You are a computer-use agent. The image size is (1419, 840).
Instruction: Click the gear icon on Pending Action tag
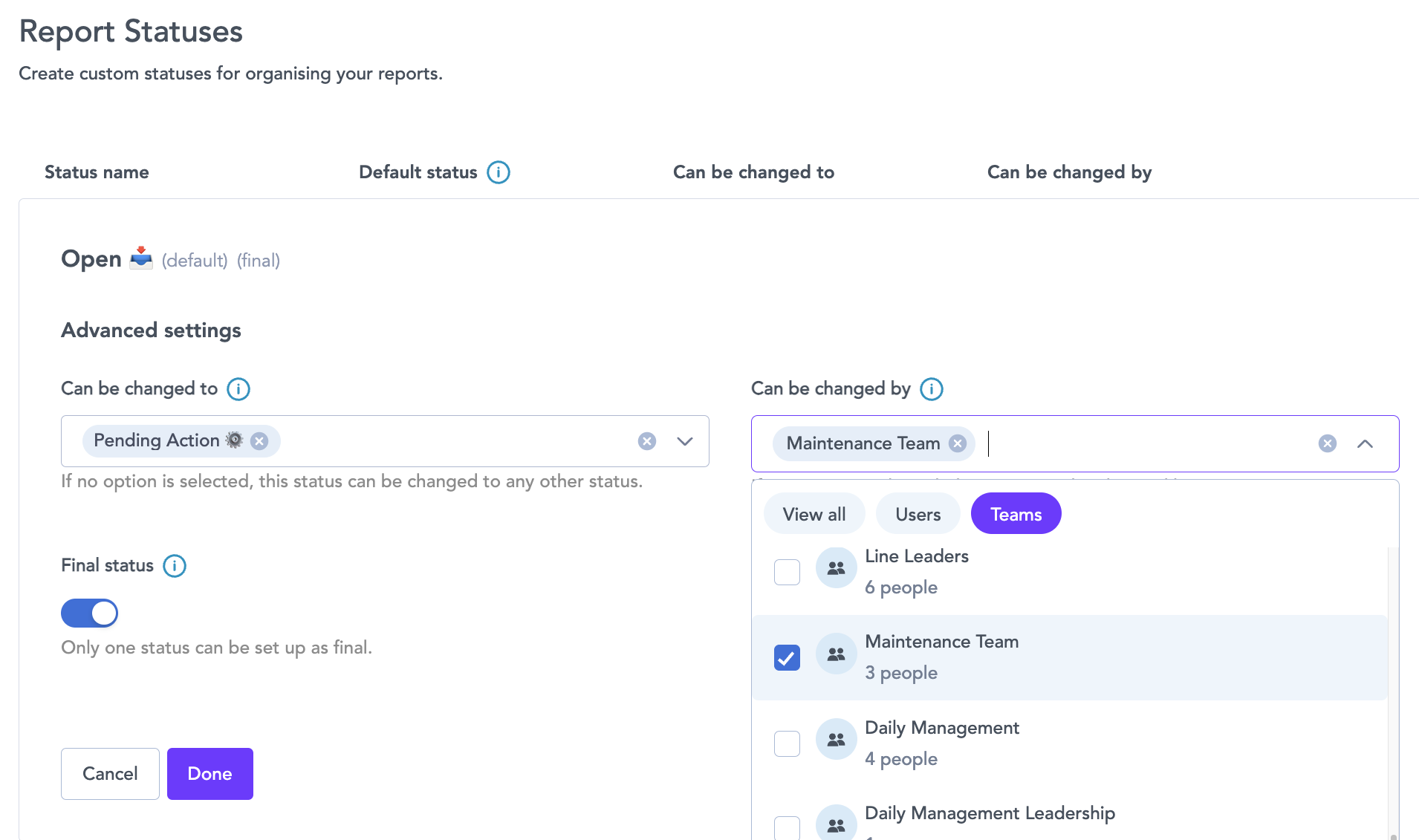(x=233, y=440)
